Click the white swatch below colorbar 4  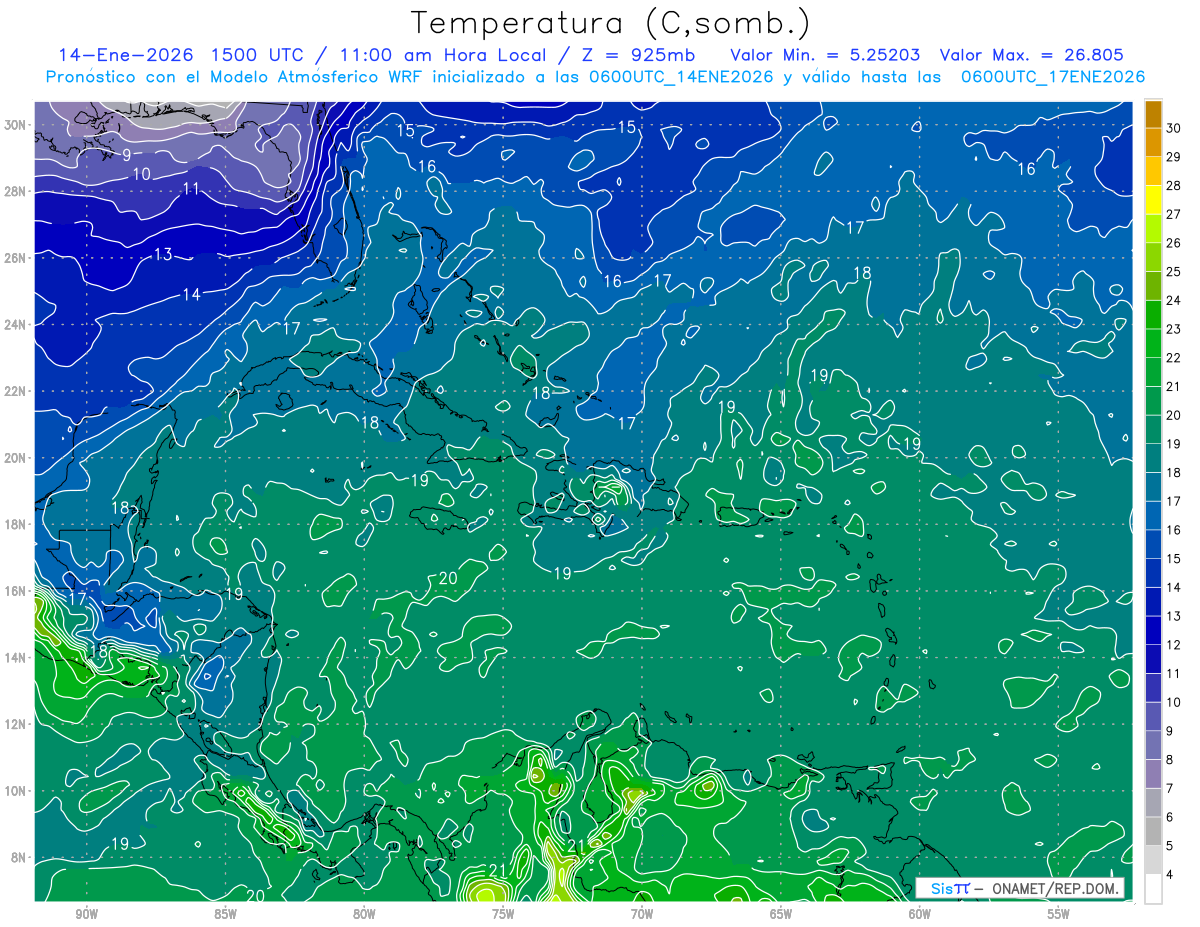[x=1154, y=890]
